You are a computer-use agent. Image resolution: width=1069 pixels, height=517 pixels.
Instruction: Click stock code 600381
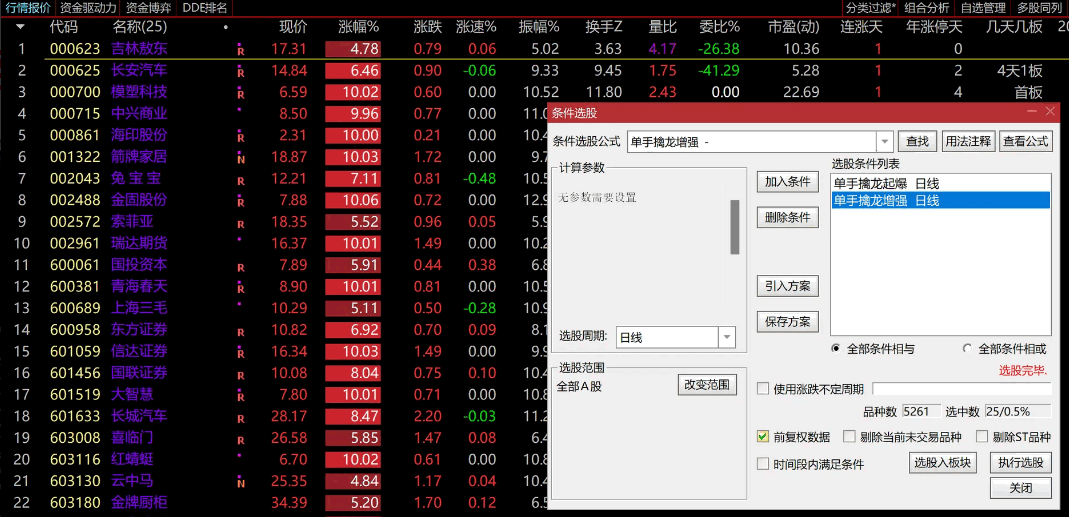click(75, 286)
